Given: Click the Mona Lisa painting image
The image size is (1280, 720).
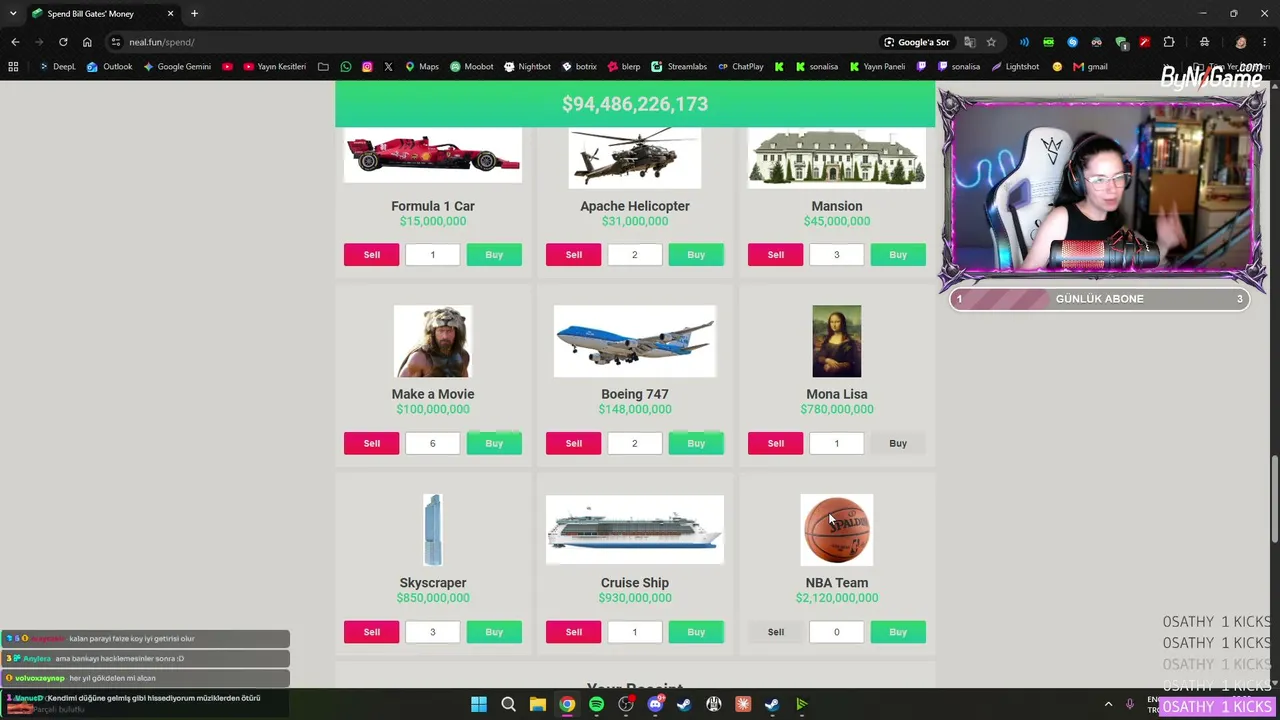Looking at the screenshot, I should tap(837, 341).
